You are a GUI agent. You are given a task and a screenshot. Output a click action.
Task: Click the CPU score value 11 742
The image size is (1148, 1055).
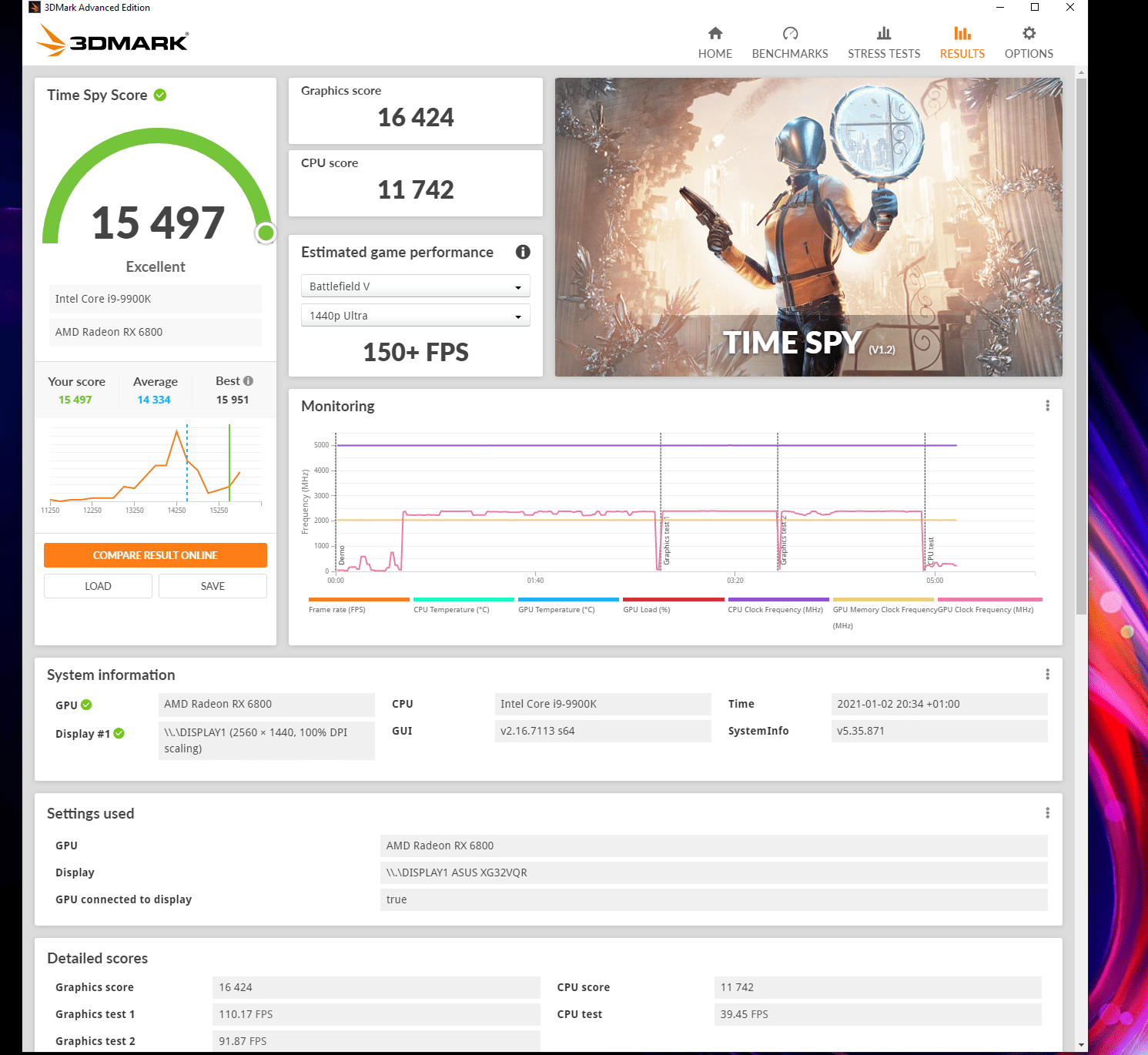(415, 189)
